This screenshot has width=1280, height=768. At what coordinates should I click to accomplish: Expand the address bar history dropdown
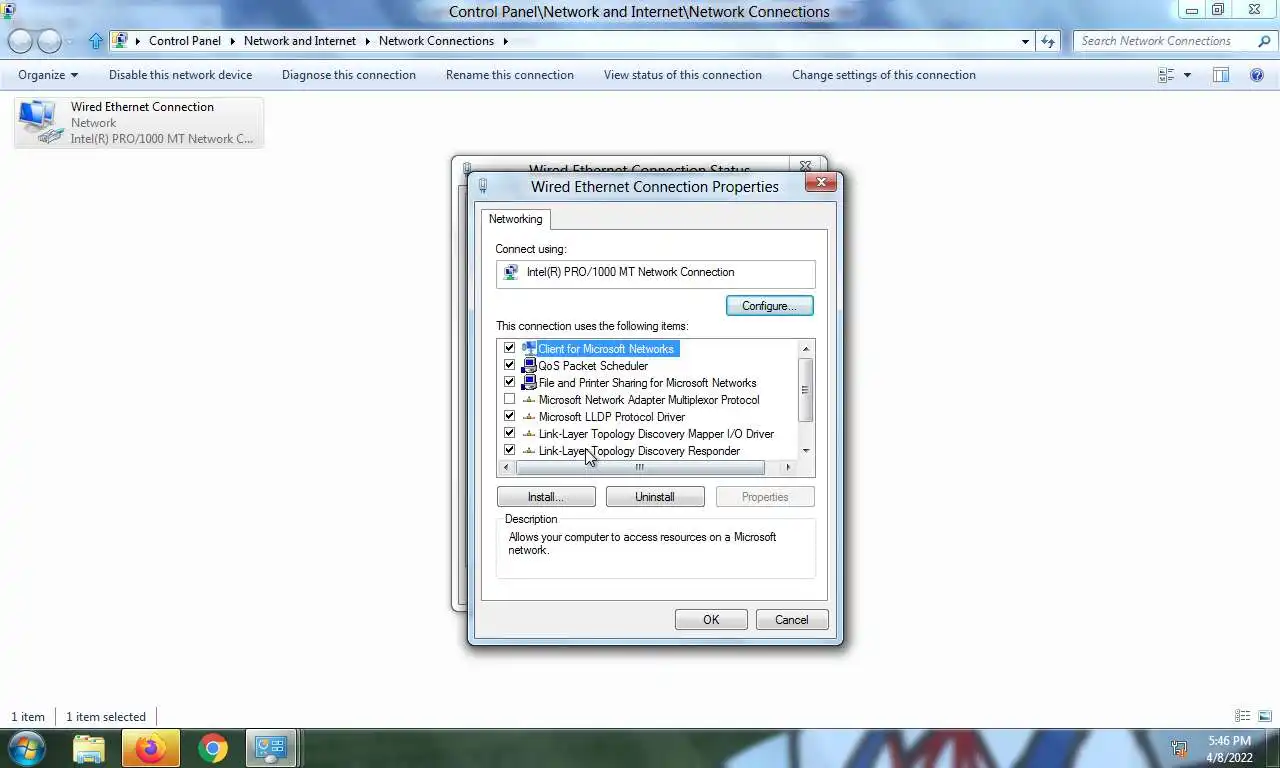point(1025,41)
